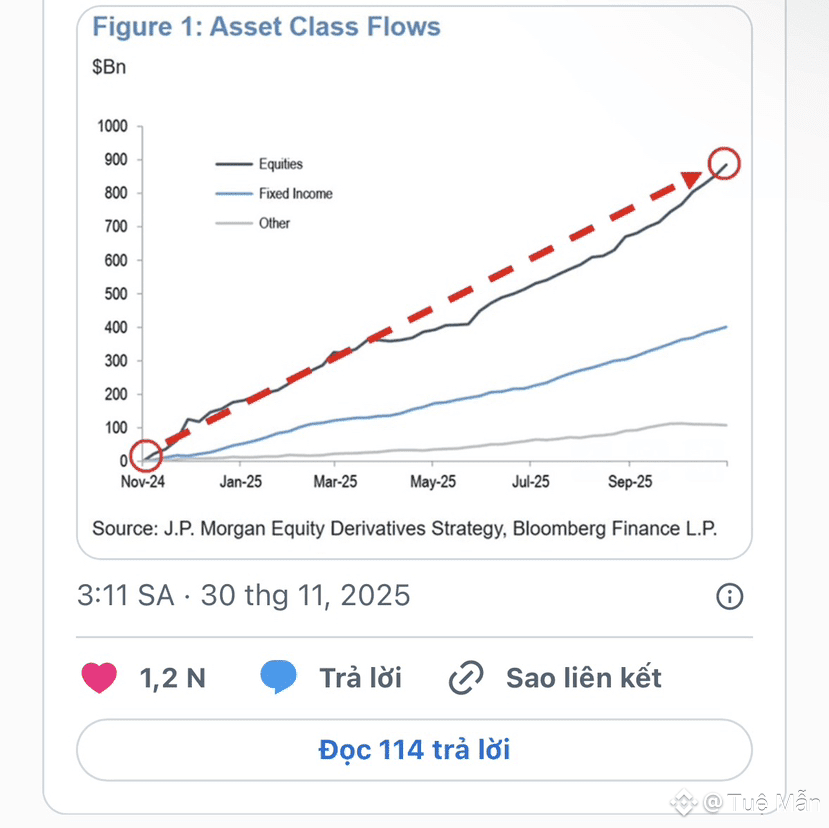The height and width of the screenshot is (828, 829).
Task: Click the red arrowhead on the dashed trendline
Action: coord(691,179)
